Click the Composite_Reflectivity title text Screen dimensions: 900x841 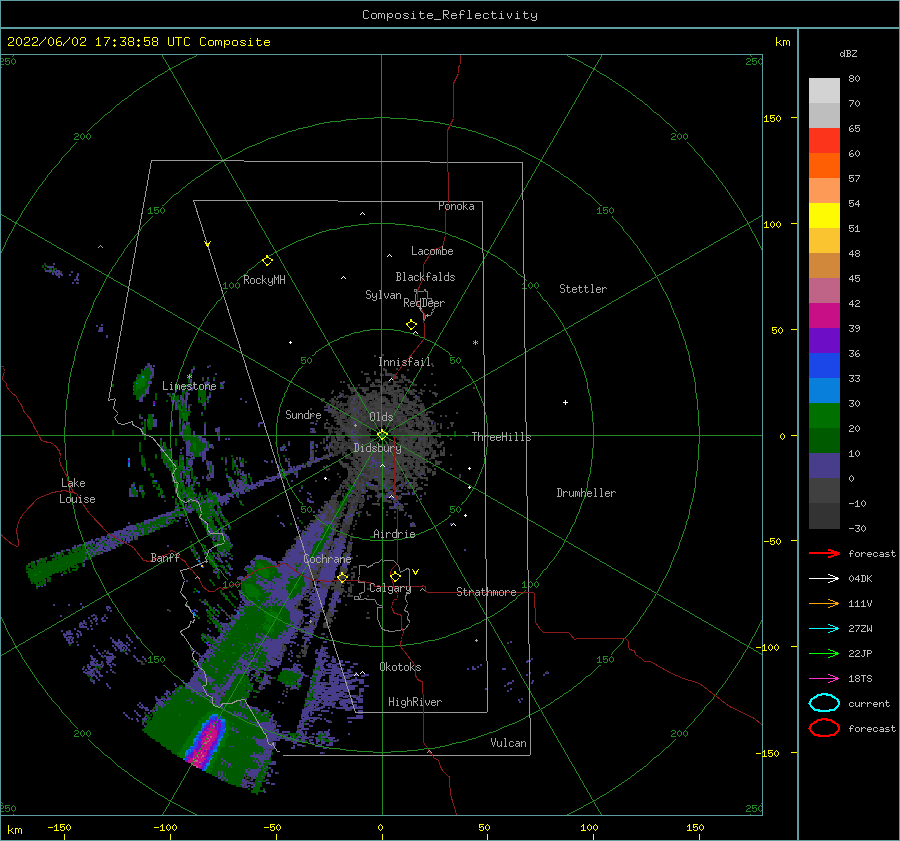coord(449,15)
